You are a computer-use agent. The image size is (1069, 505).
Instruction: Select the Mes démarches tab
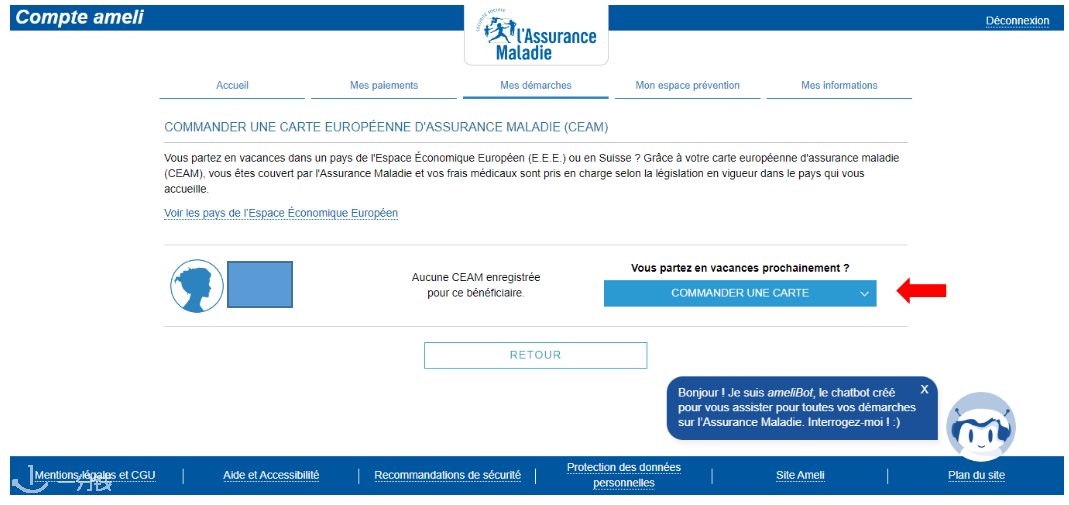click(536, 86)
